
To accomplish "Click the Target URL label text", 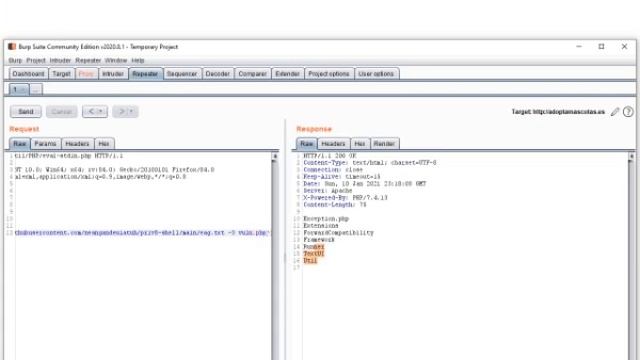I will pos(558,111).
